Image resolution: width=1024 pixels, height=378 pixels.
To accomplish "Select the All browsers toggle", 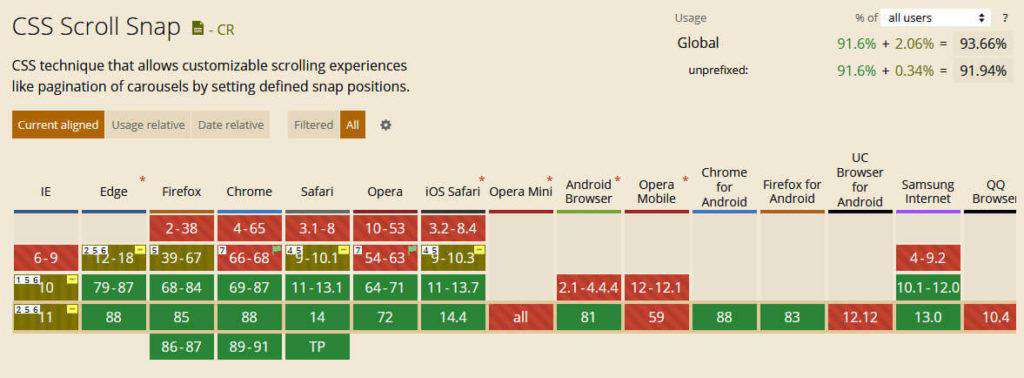I will tap(353, 125).
